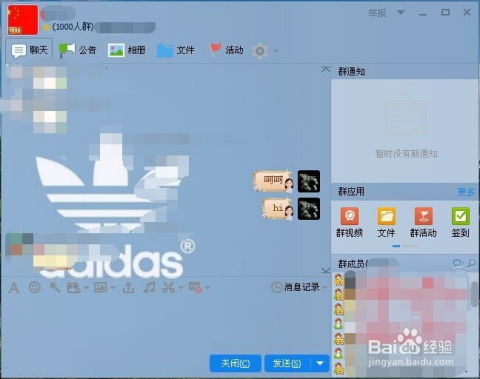Viewport: 480px width, 379px height.
Task: Click the music note icon
Action: coord(149,287)
